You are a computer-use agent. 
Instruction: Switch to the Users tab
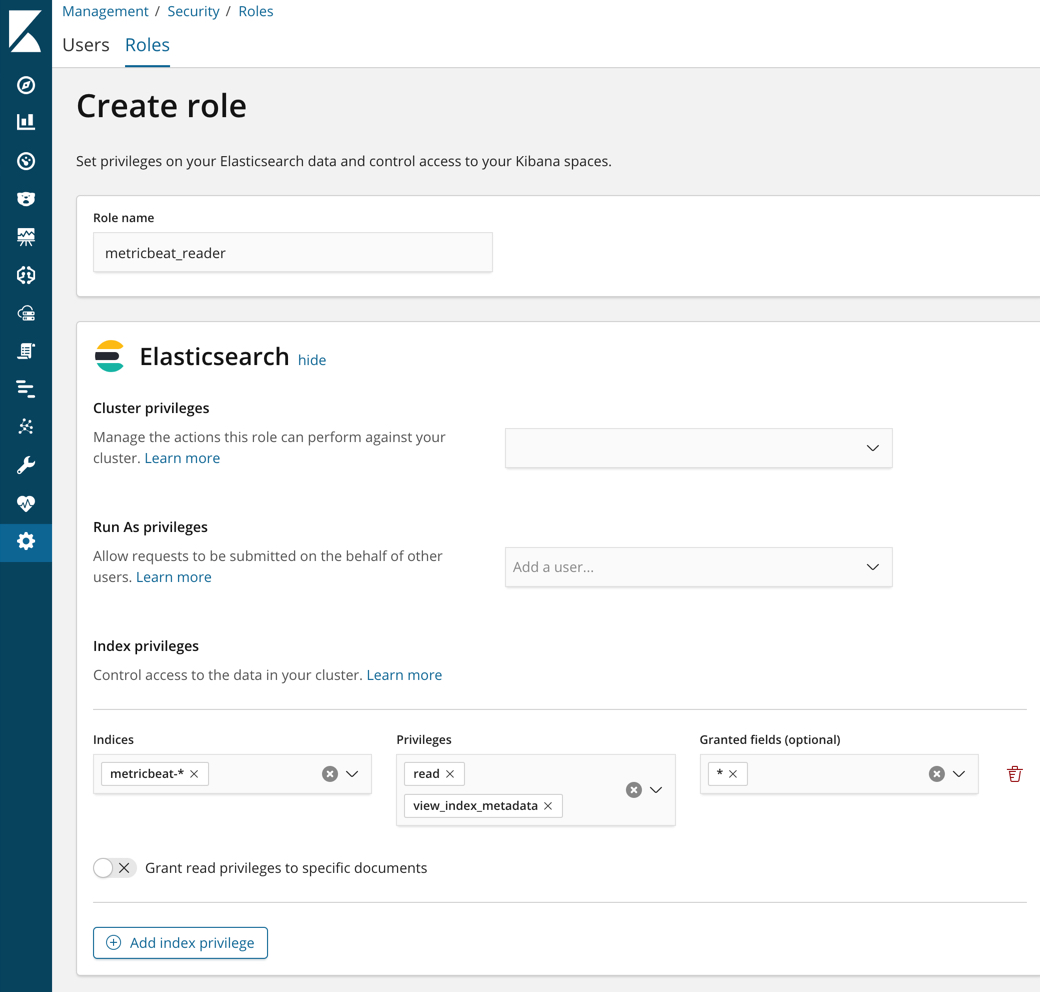pos(85,44)
